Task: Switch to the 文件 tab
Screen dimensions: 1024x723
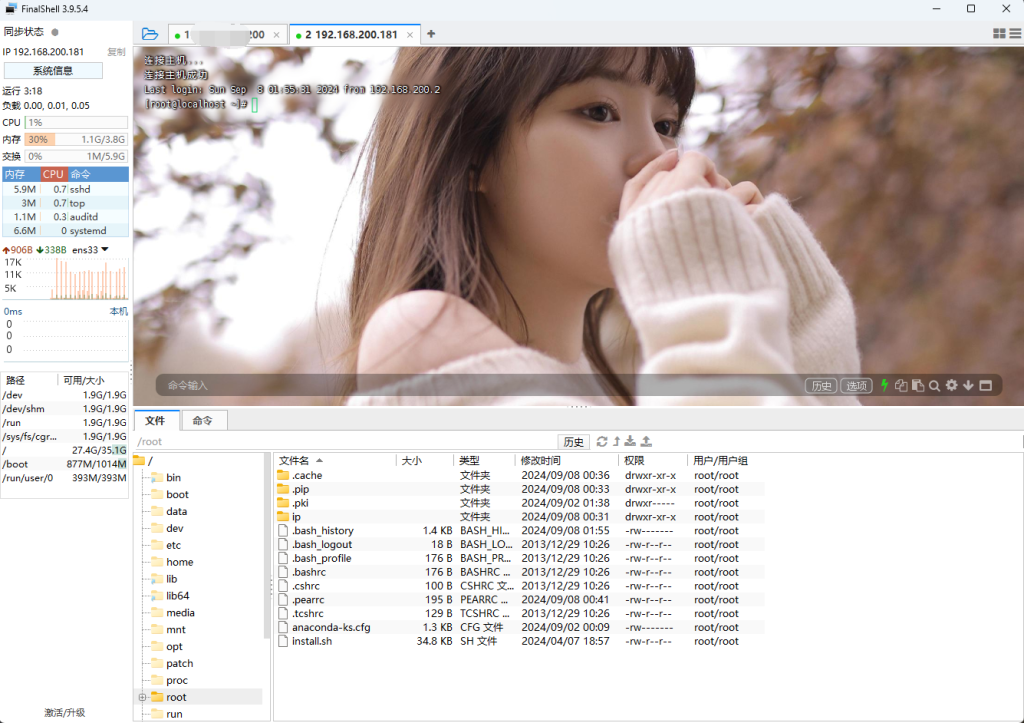Action: pyautogui.click(x=155, y=421)
